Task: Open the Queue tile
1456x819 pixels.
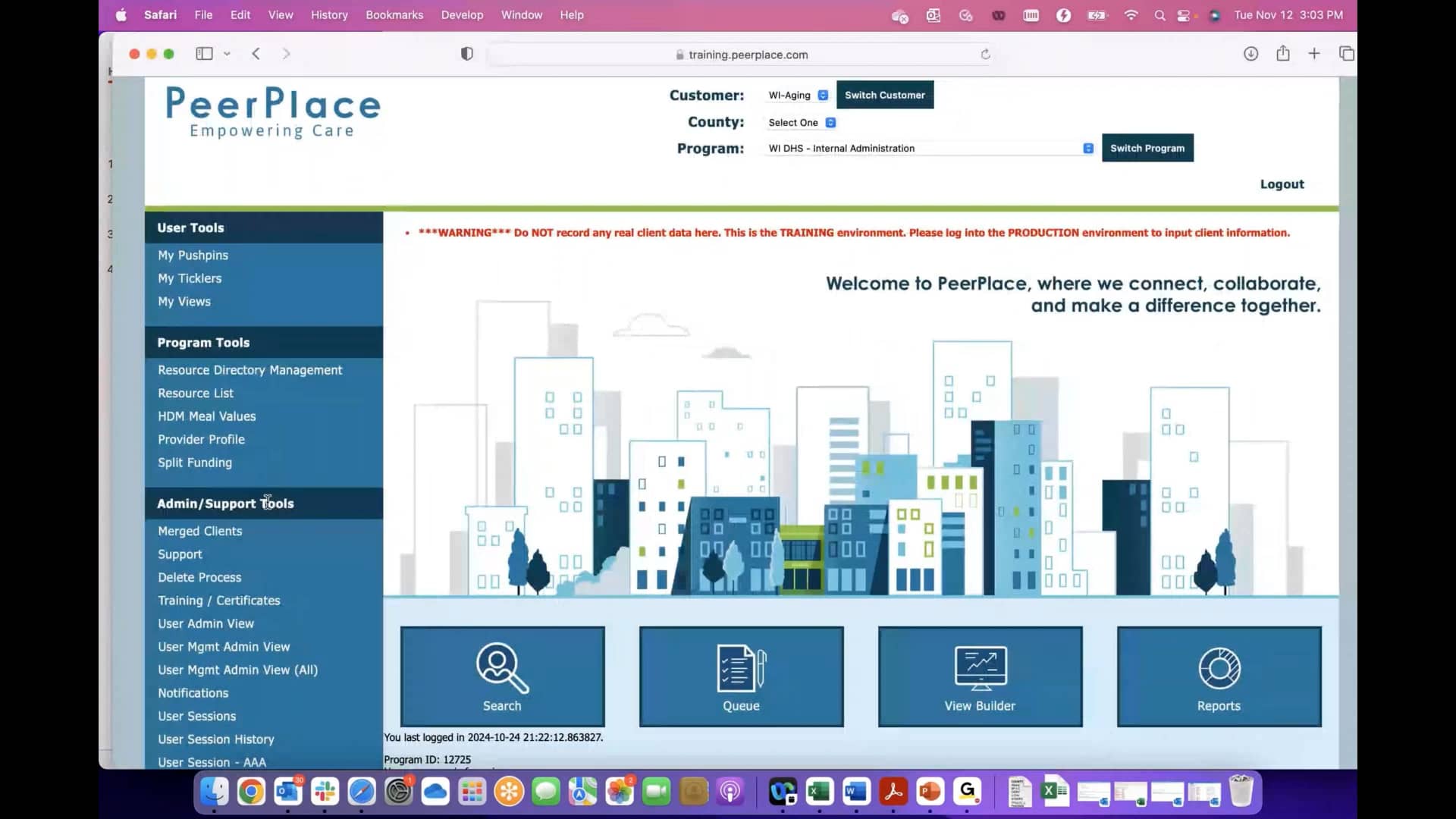Action: pos(741,676)
